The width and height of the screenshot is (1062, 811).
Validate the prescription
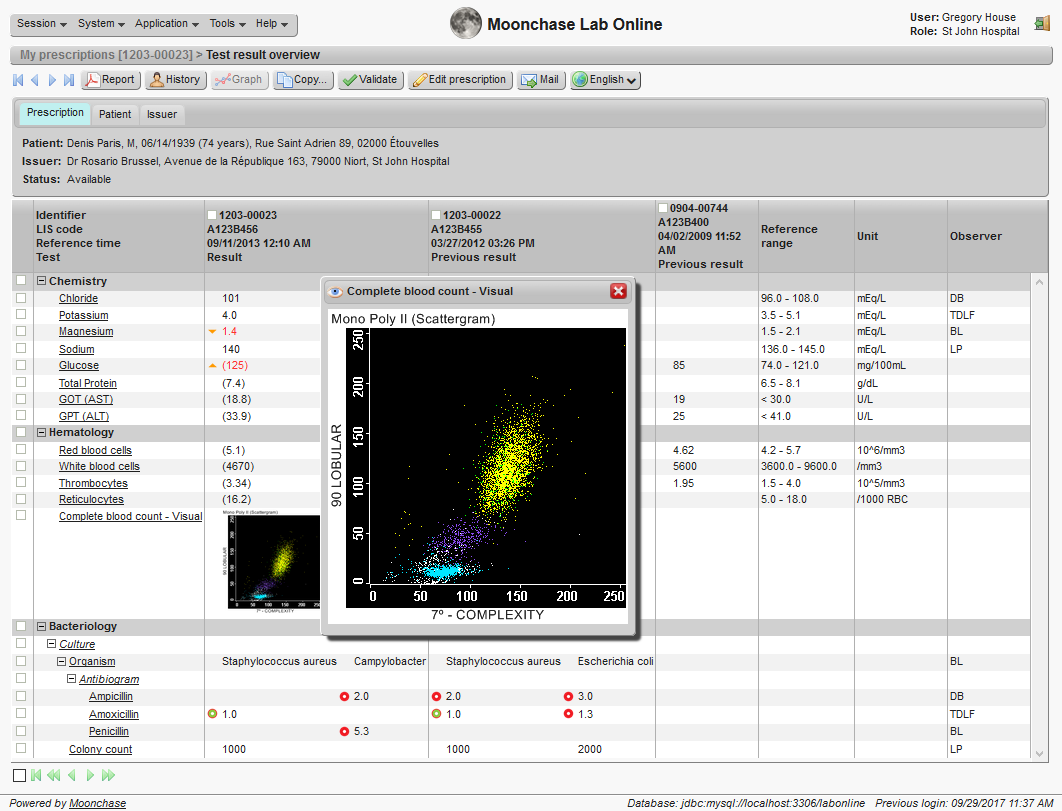370,80
